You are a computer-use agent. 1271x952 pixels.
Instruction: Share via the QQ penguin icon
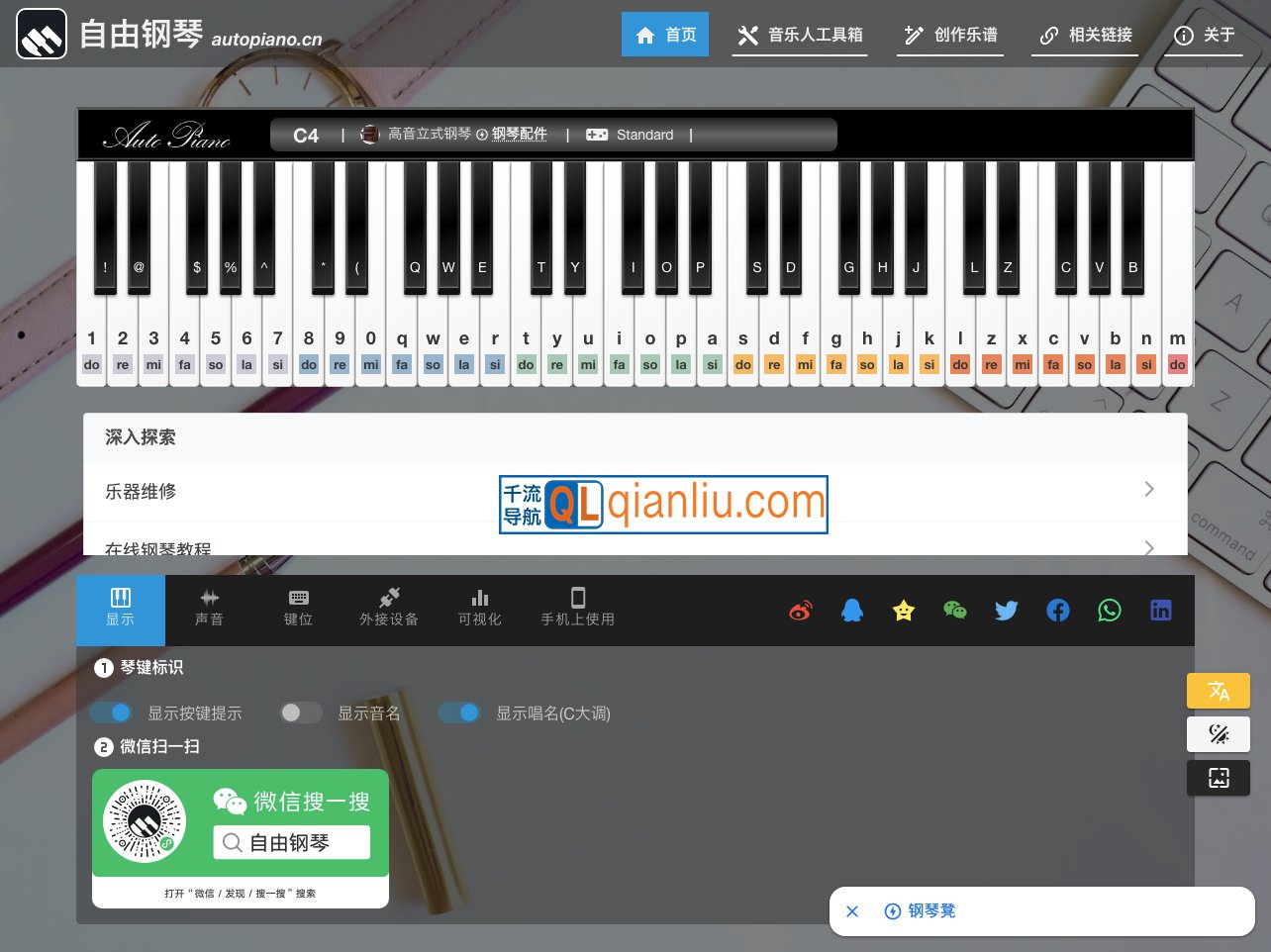tap(852, 611)
